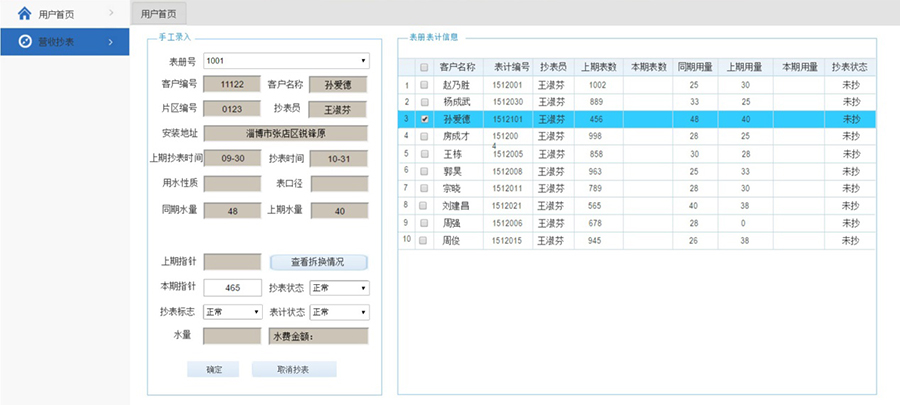The image size is (900, 405).
Task: Click the 查看拆换情况 button
Action: pos(317,262)
